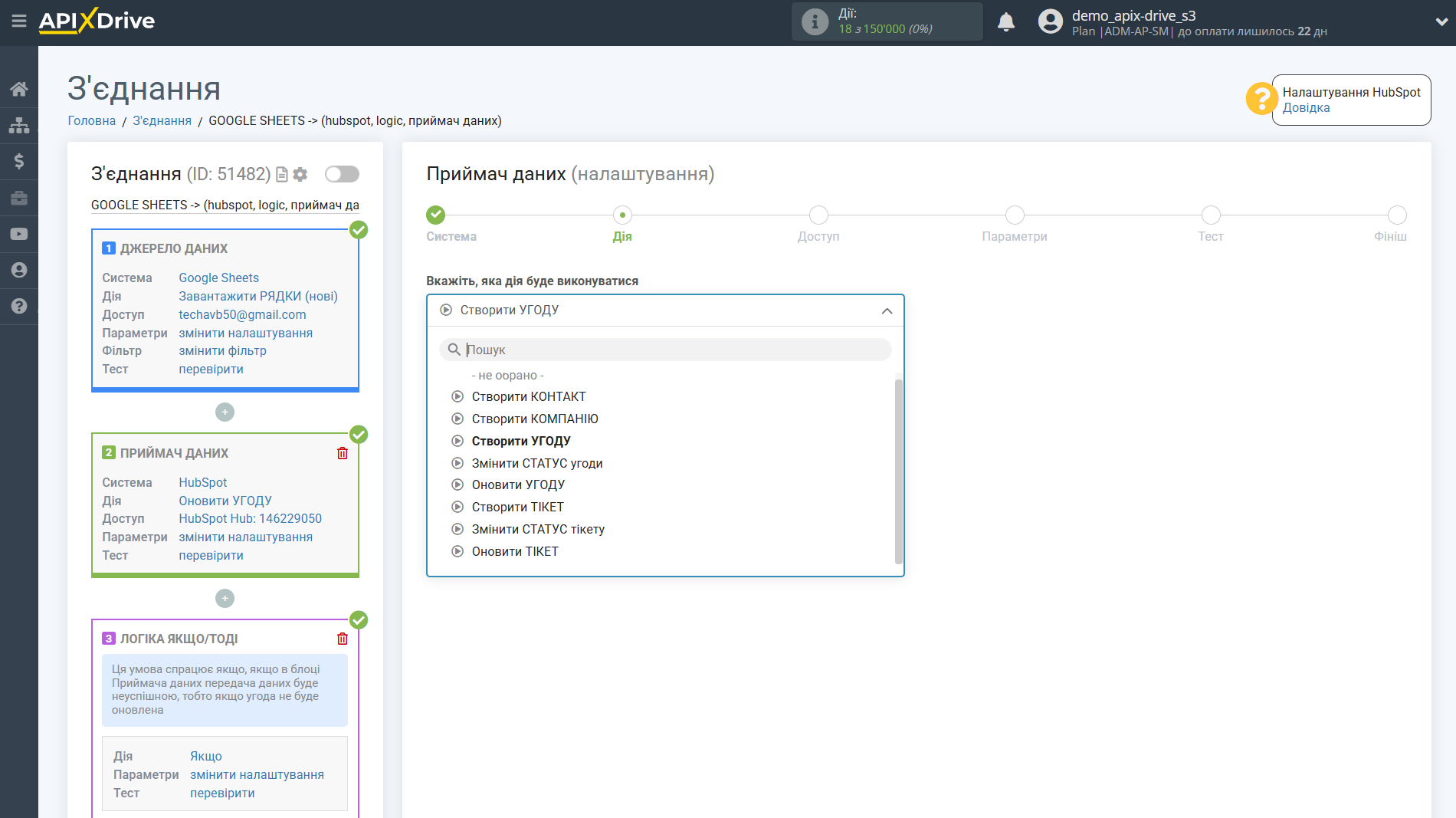Select Створити УГОДУ option in list
1456x818 pixels.
[x=521, y=442]
